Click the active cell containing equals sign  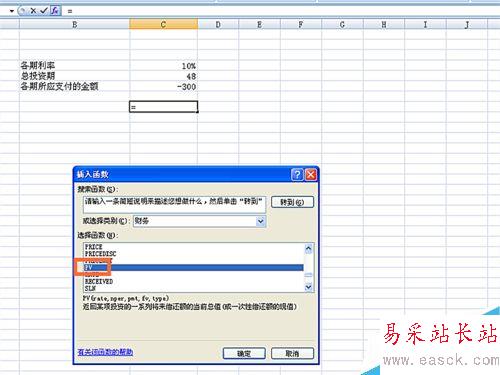(163, 107)
